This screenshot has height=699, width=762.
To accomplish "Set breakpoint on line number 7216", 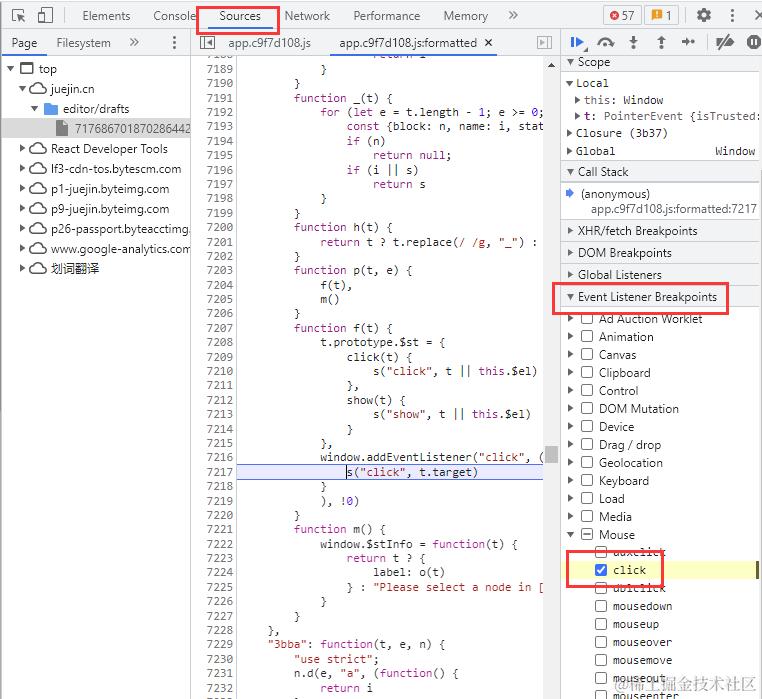I will 220,457.
